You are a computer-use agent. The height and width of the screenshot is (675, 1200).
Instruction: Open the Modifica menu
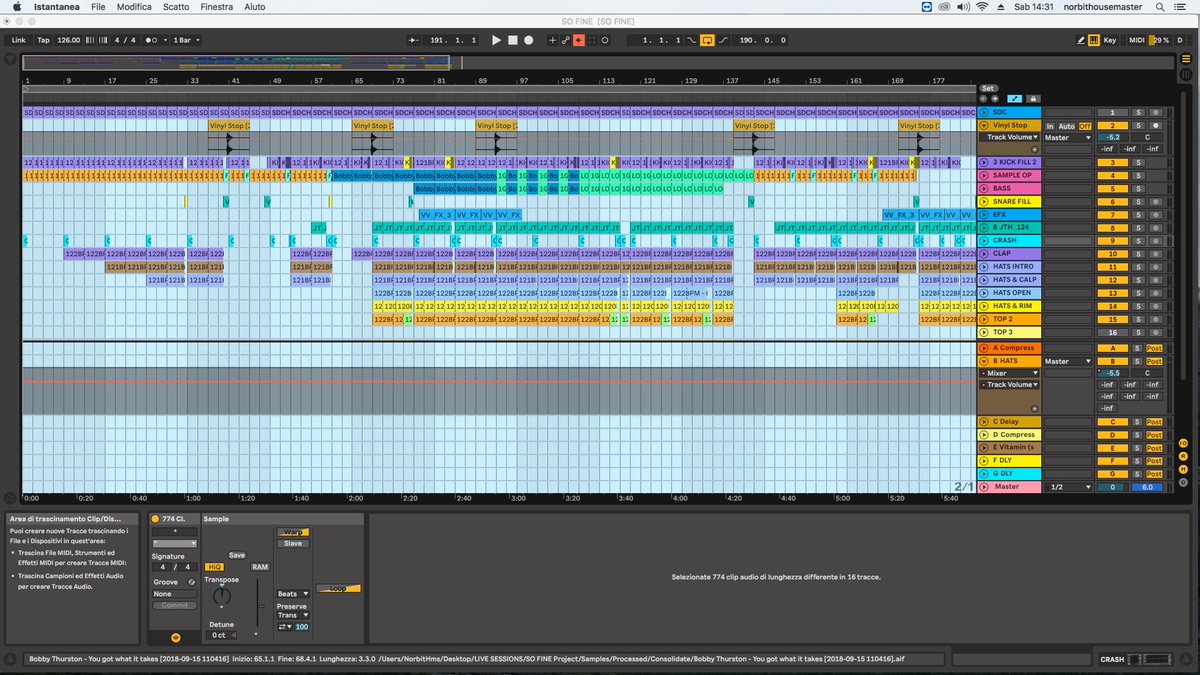click(x=134, y=7)
